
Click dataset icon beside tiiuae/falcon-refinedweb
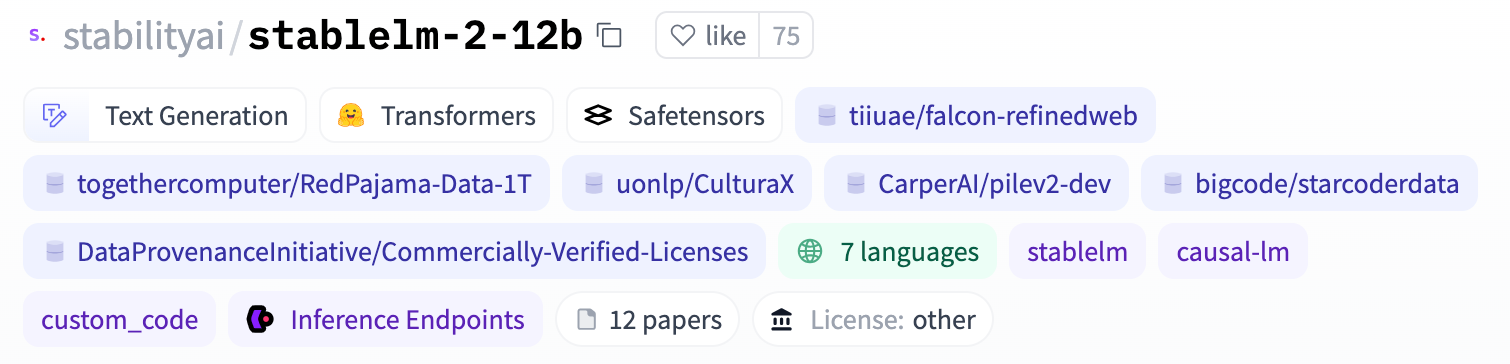coord(827,116)
